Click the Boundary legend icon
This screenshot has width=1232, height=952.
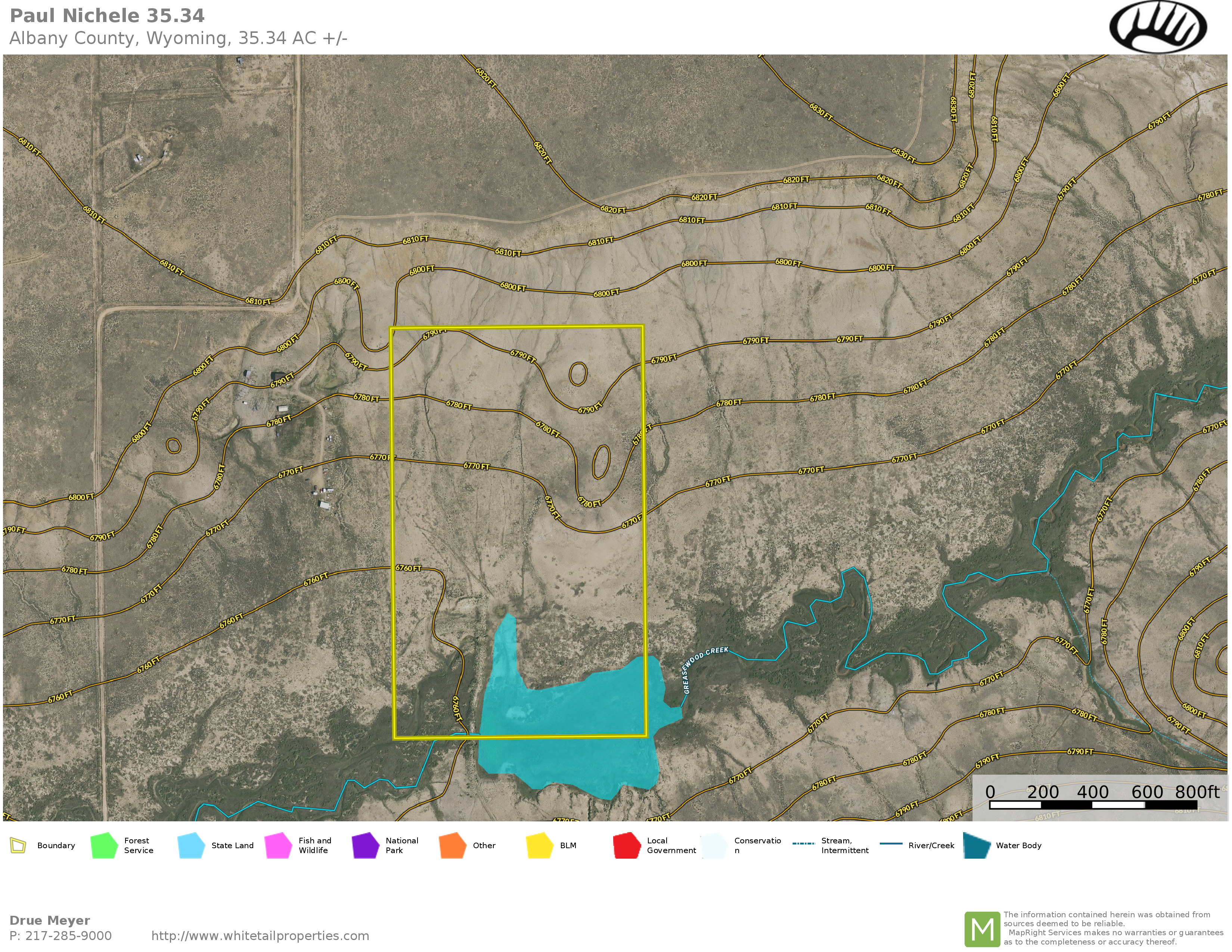18,845
